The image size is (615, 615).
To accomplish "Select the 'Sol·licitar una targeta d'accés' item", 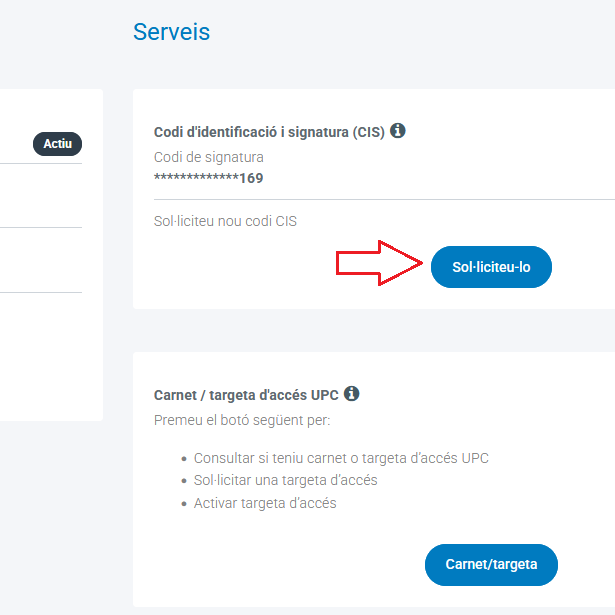I will click(285, 480).
